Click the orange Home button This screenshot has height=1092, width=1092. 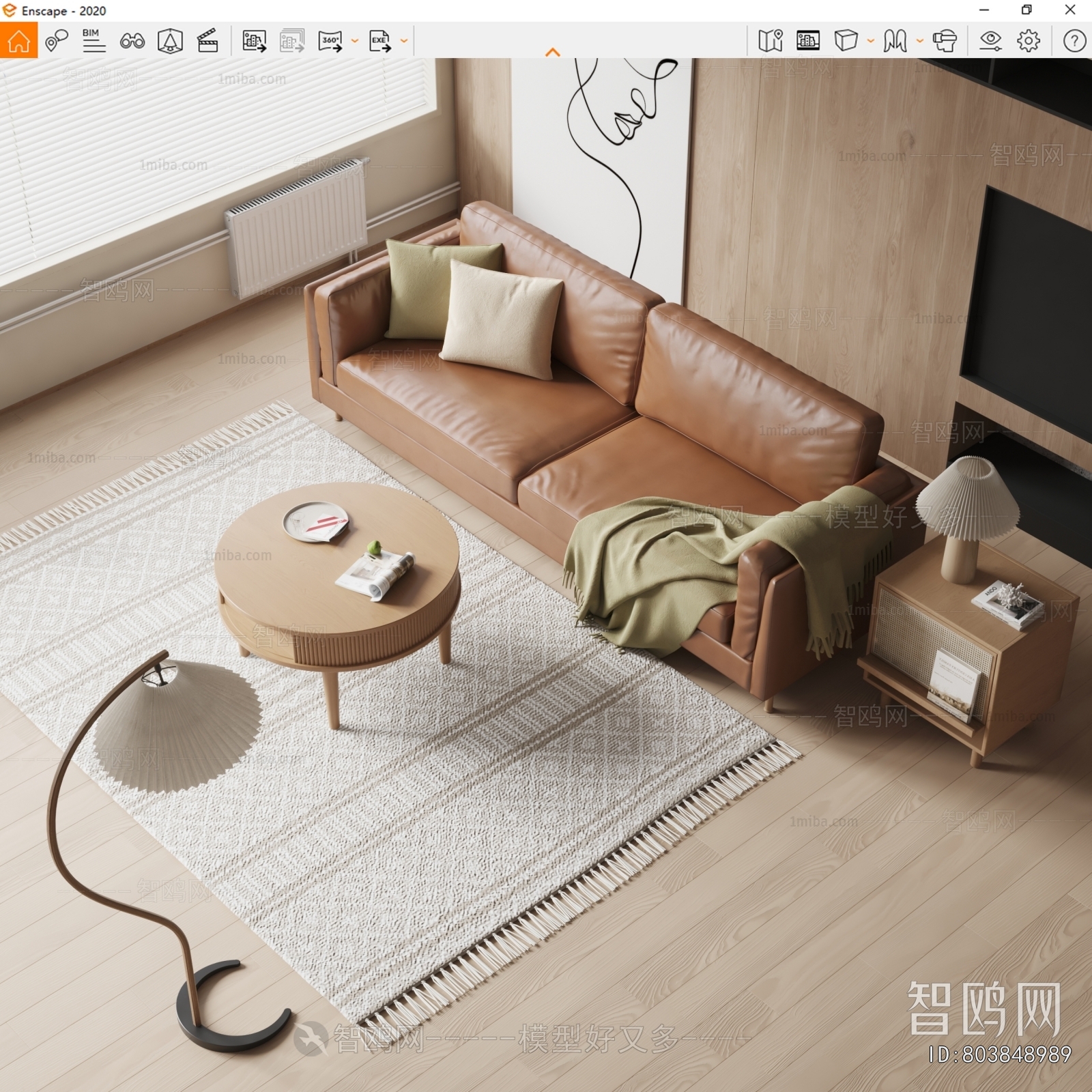click(18, 41)
